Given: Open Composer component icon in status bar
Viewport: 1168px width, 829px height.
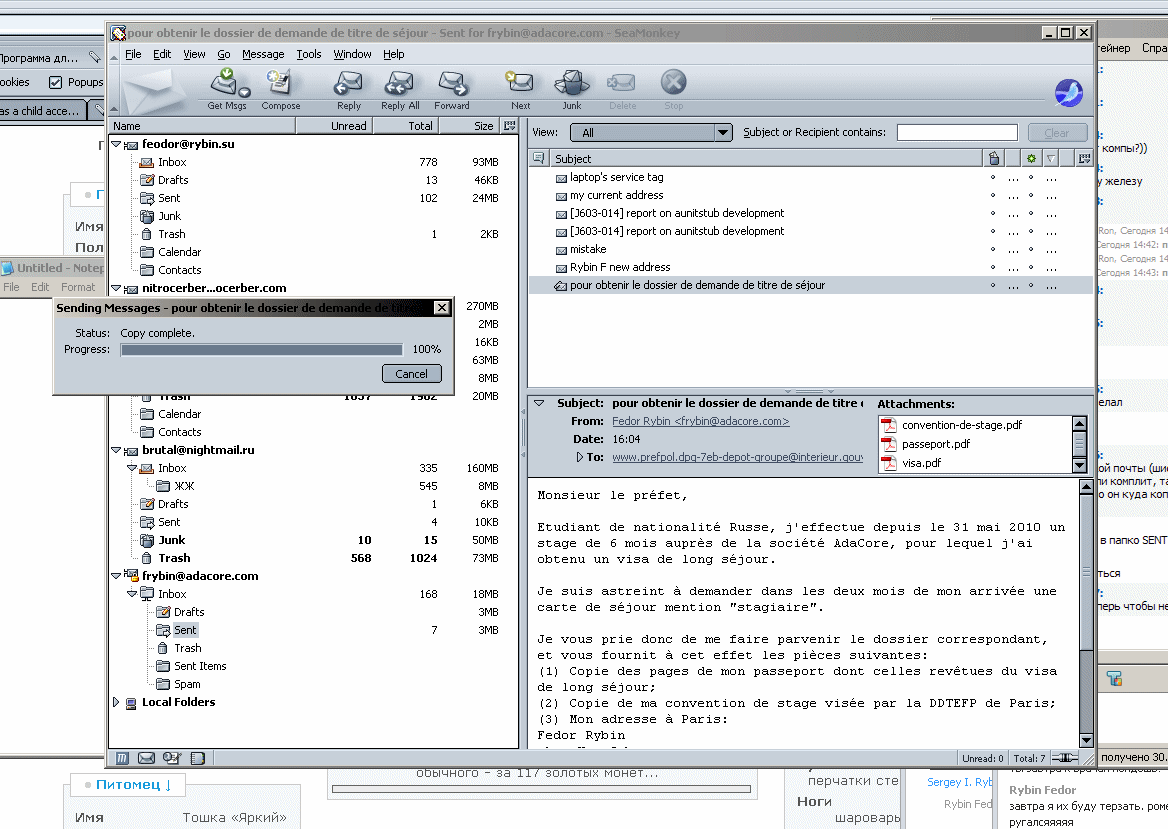Looking at the screenshot, I should 172,757.
